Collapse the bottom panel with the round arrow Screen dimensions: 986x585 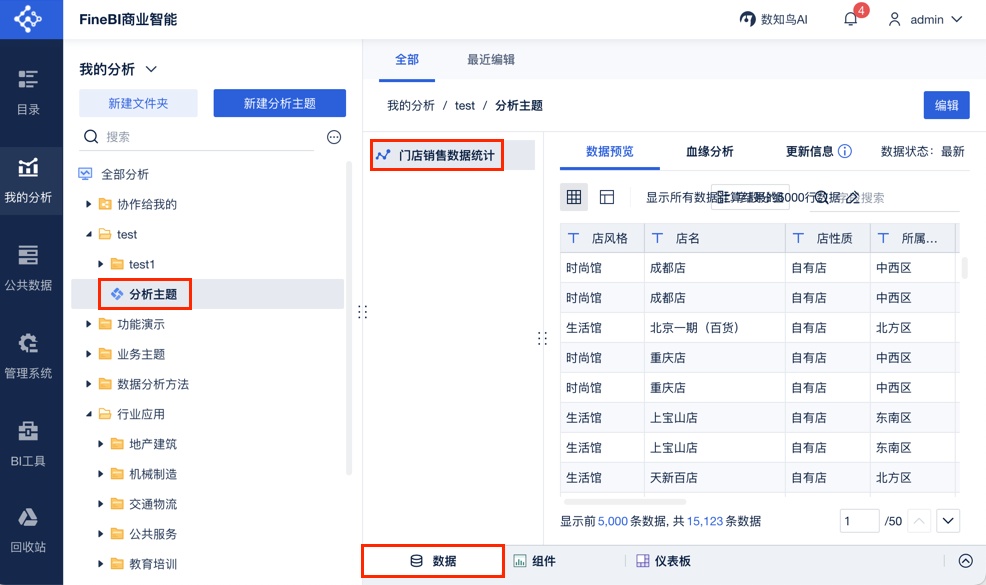click(965, 561)
